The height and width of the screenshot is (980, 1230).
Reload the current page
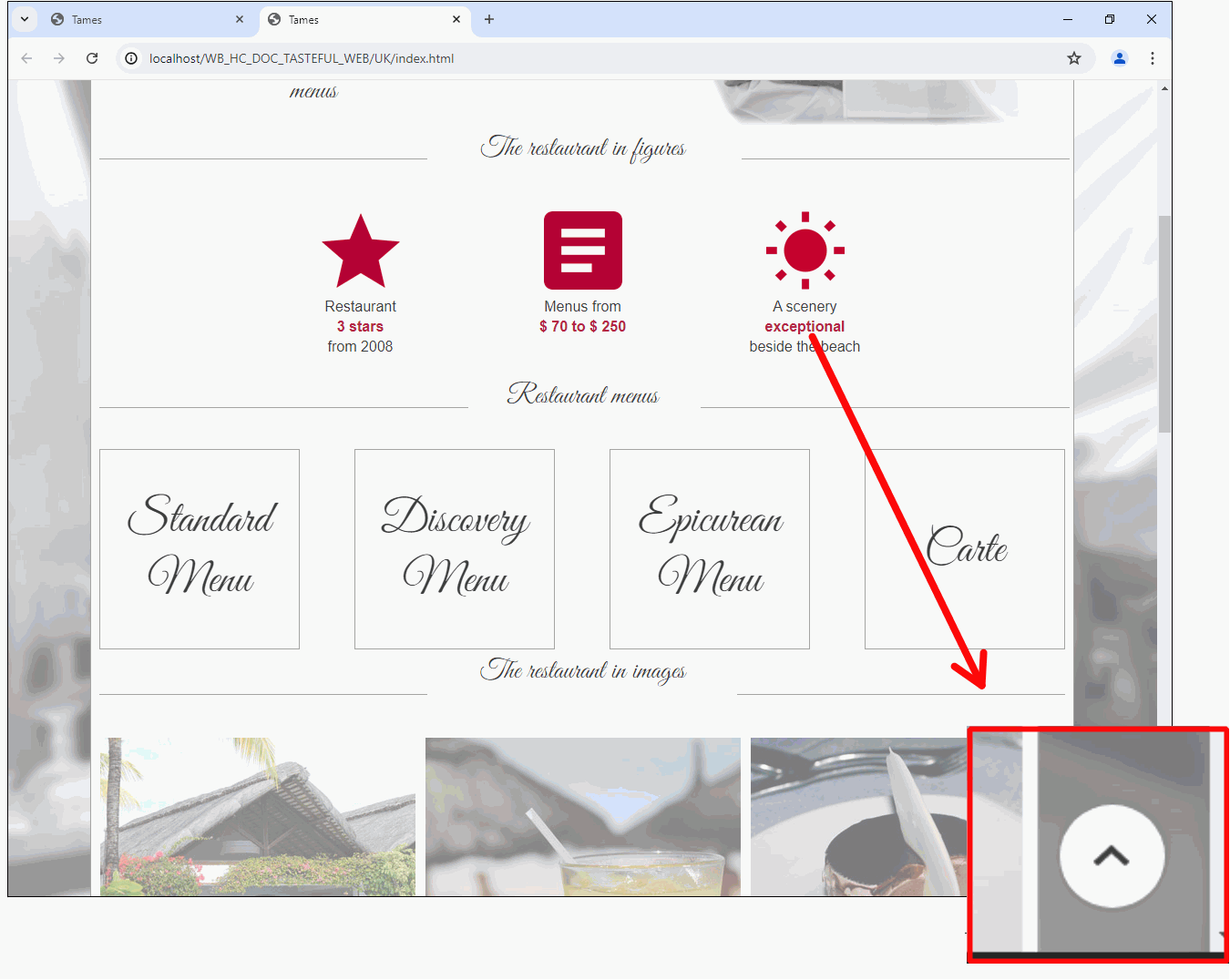92,58
